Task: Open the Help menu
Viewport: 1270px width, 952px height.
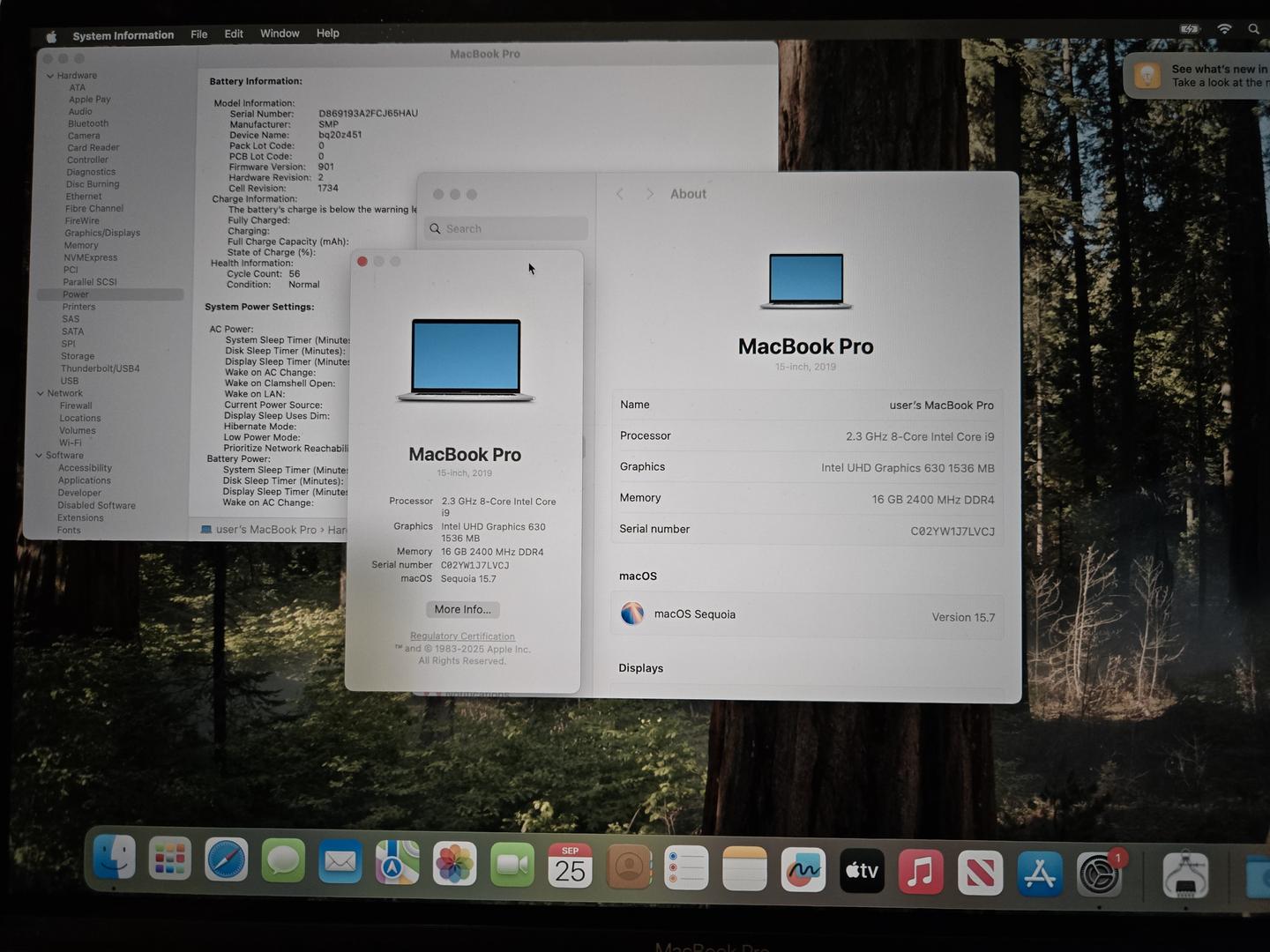Action: (x=327, y=33)
